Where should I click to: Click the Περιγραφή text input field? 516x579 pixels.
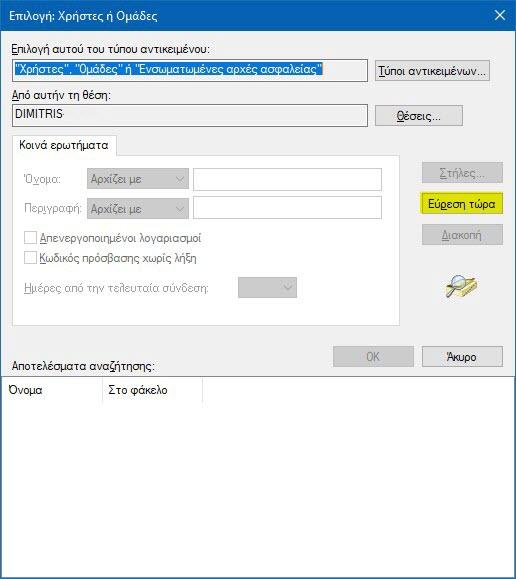(287, 207)
